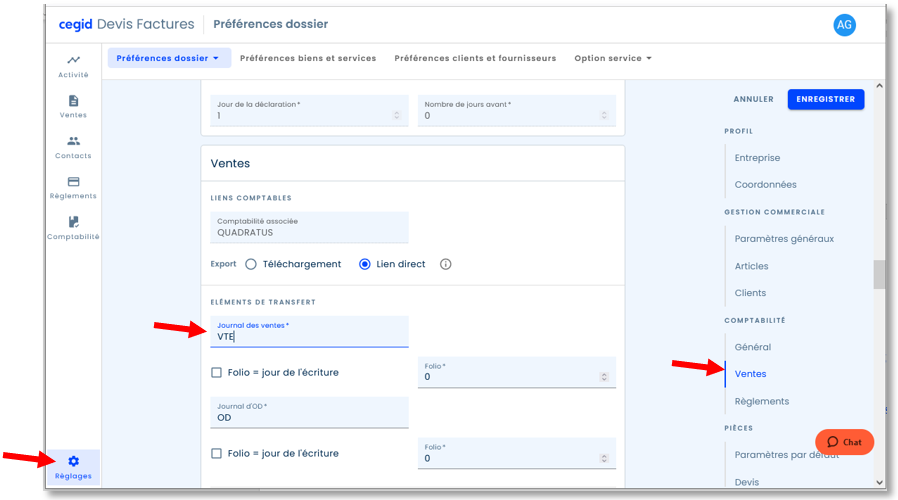
Task: Select Ventes in the Comptabilité side menu
Action: (750, 374)
